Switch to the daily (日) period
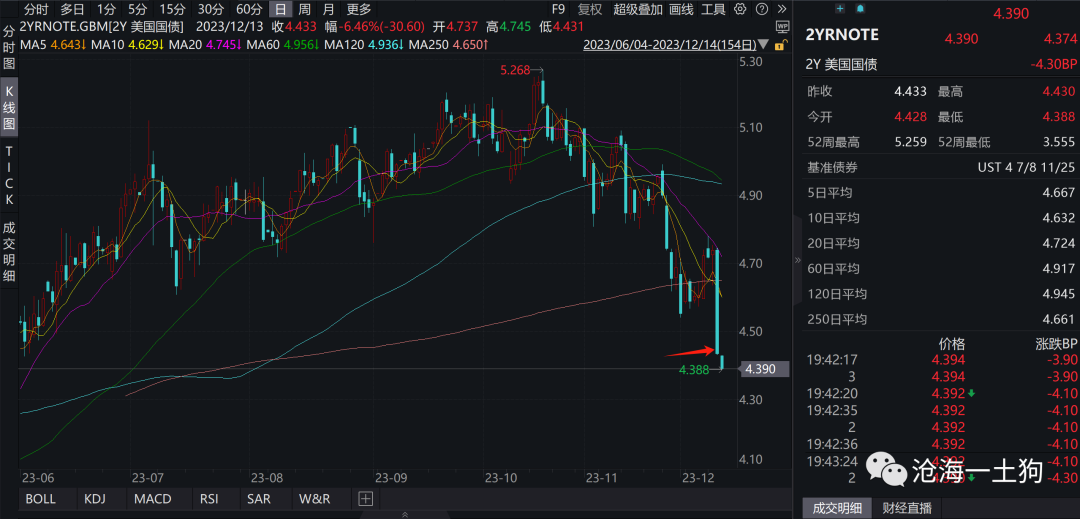The width and height of the screenshot is (1080, 519). tap(280, 9)
